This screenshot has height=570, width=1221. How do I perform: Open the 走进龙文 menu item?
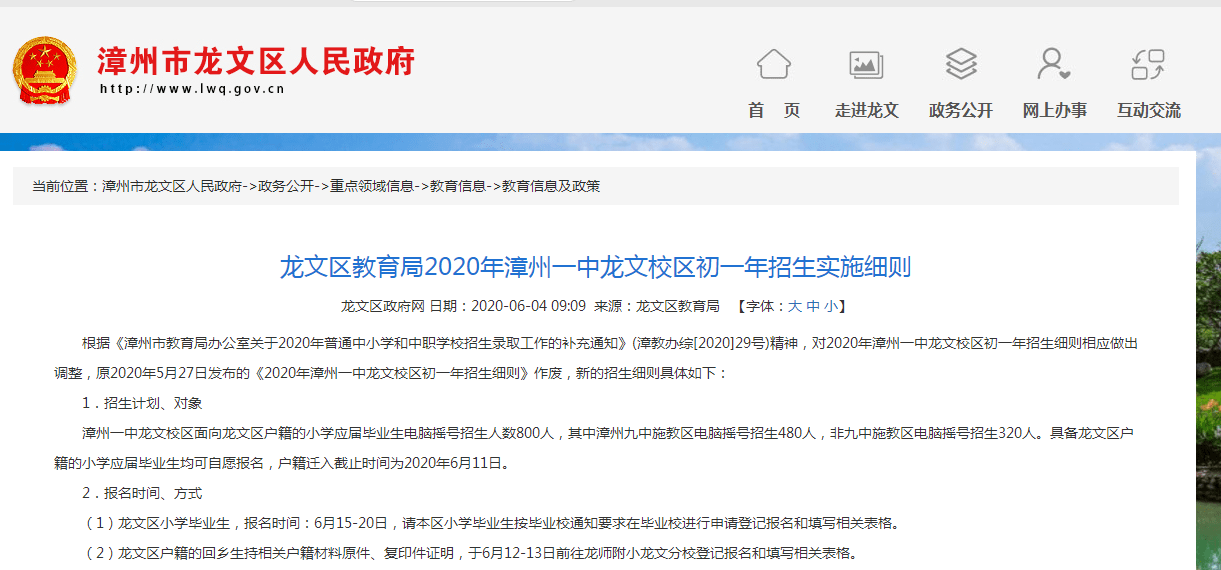coord(867,111)
